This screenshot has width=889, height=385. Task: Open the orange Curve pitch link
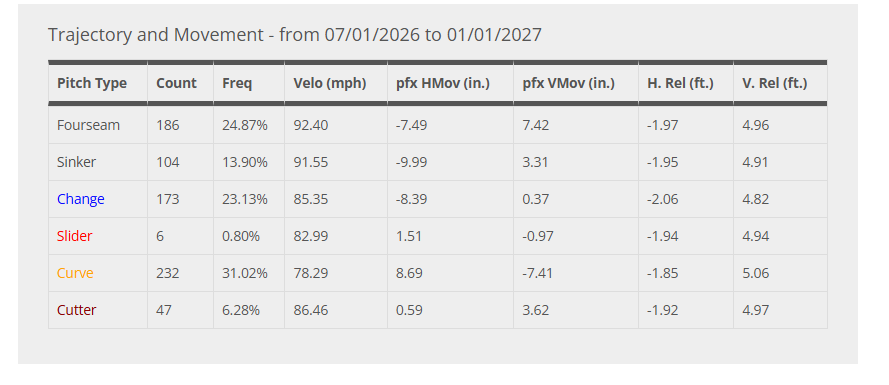(75, 273)
